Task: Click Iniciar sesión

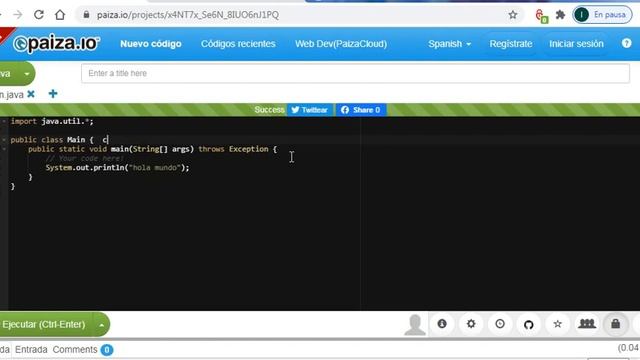Action: 576,44
